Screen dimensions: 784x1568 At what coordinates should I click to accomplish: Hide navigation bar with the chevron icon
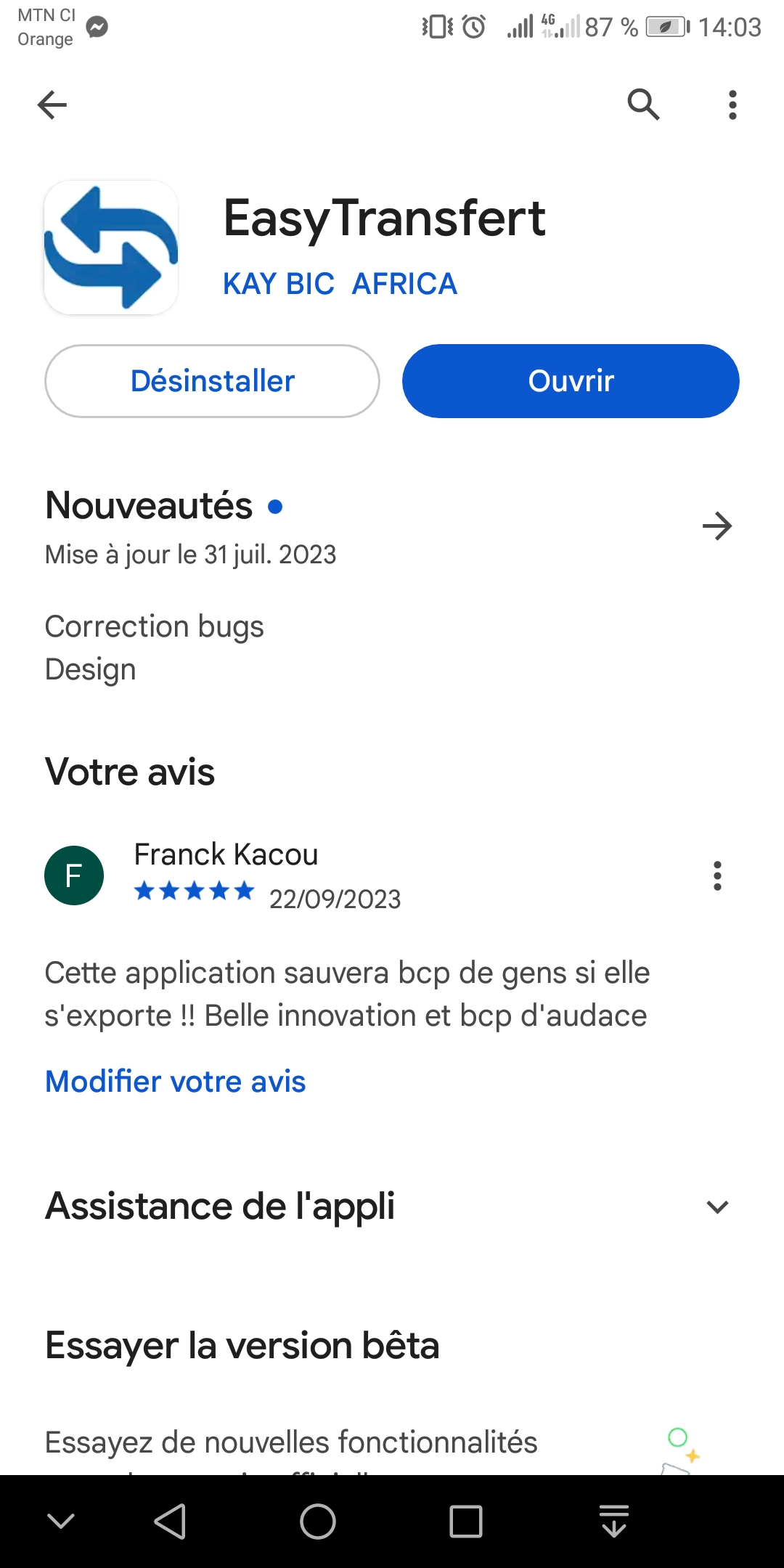[x=61, y=1522]
